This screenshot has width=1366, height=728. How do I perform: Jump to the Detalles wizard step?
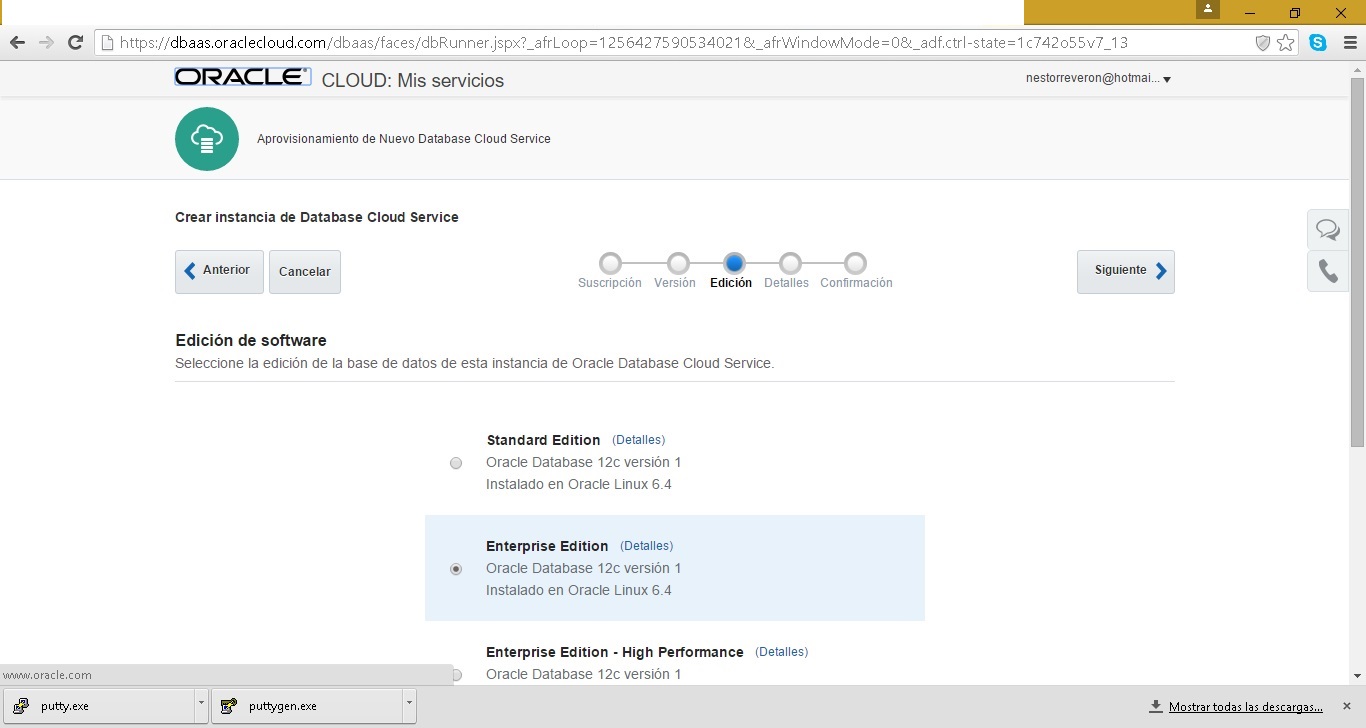pyautogui.click(x=790, y=264)
